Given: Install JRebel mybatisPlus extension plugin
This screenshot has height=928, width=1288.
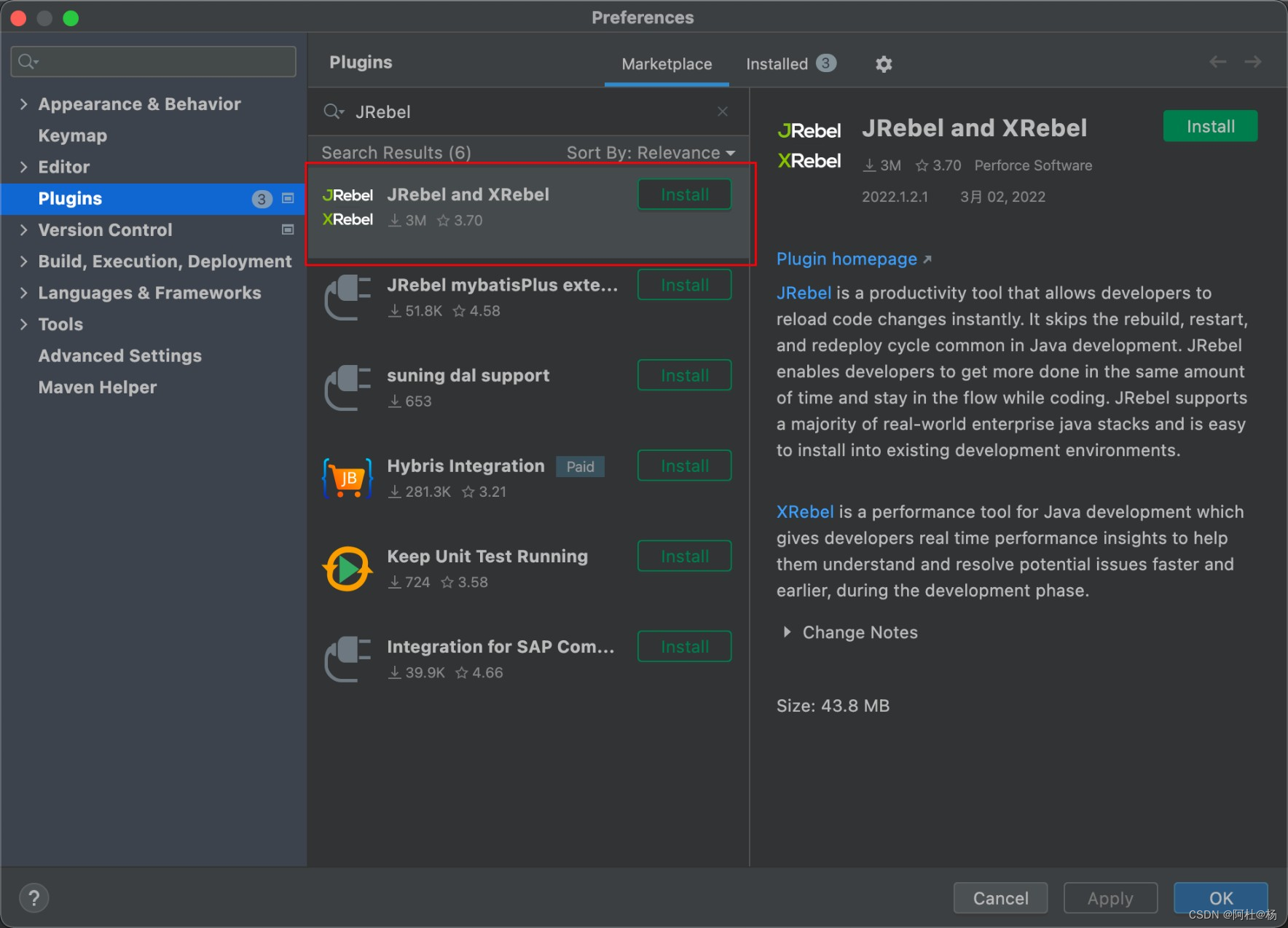Looking at the screenshot, I should [x=685, y=285].
